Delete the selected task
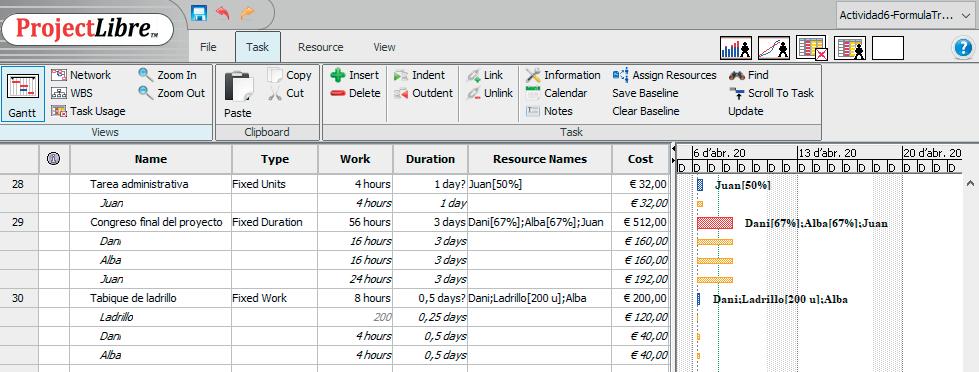Image resolution: width=979 pixels, height=372 pixels. (355, 93)
